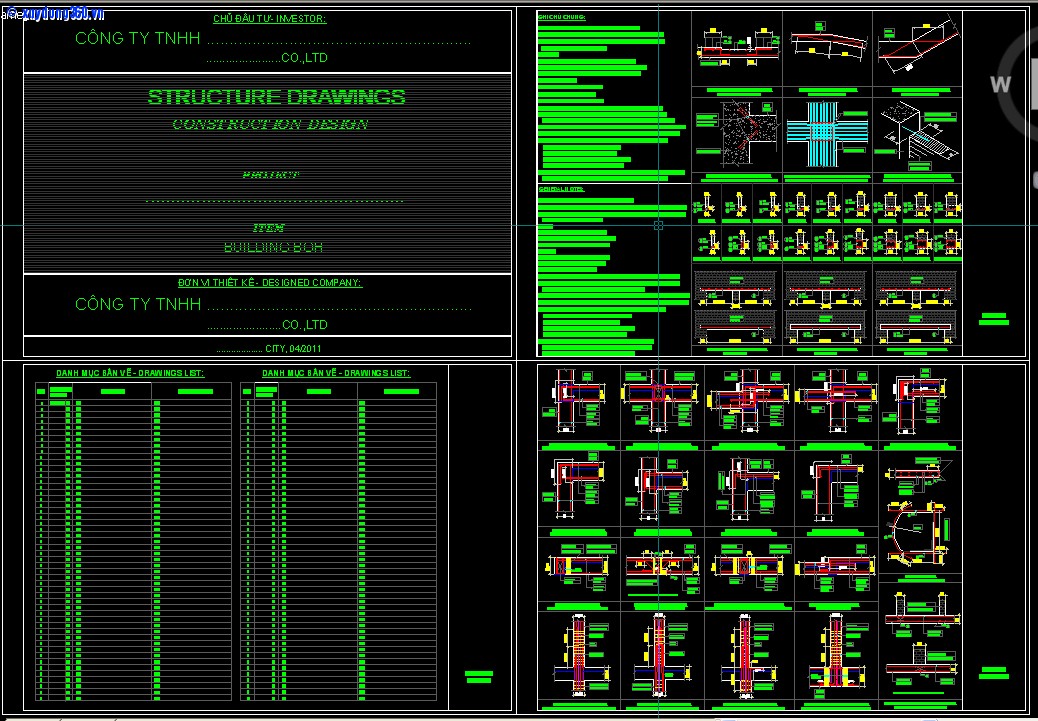Click the BUILDING BOH item text
The image size is (1038, 721).
[272, 247]
